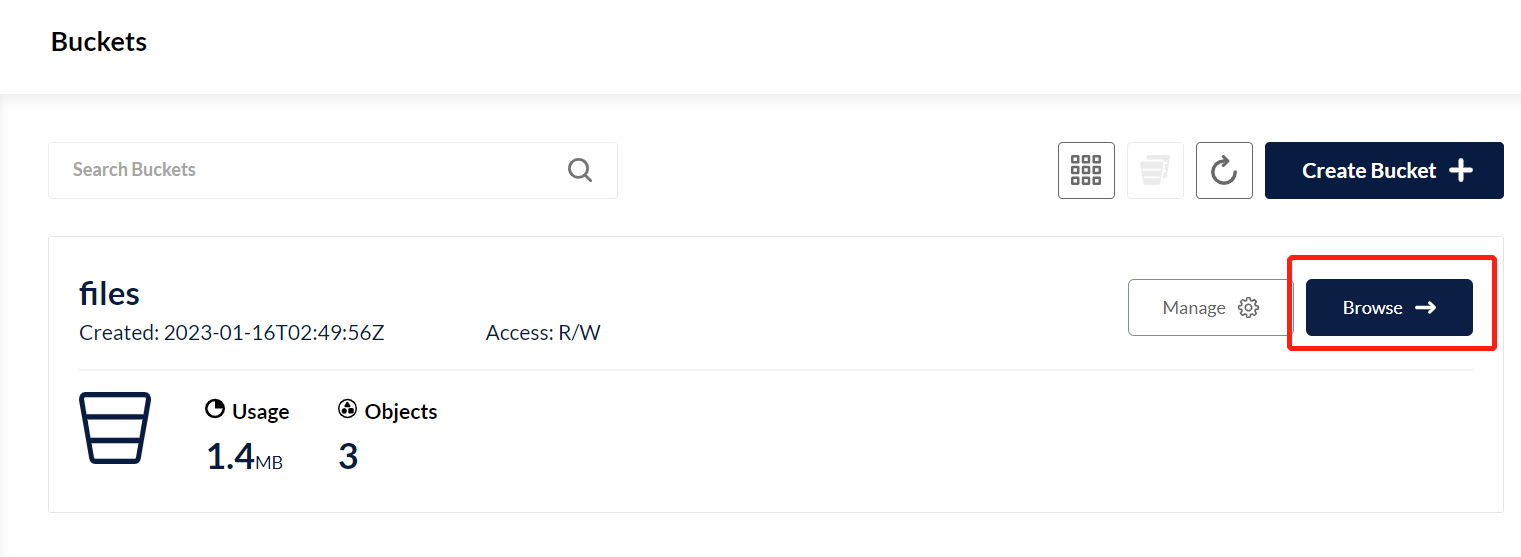Click the arrow icon in Browse
Viewport: 1521px width, 557px height.
(x=1426, y=307)
